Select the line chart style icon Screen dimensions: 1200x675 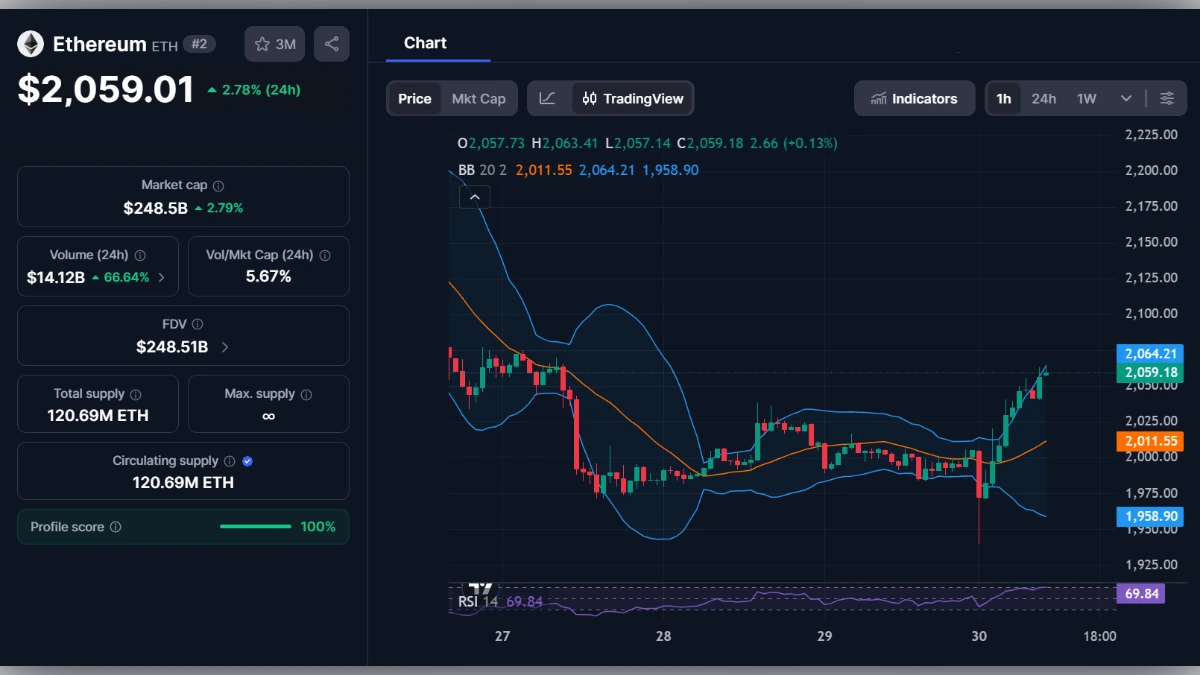click(548, 98)
